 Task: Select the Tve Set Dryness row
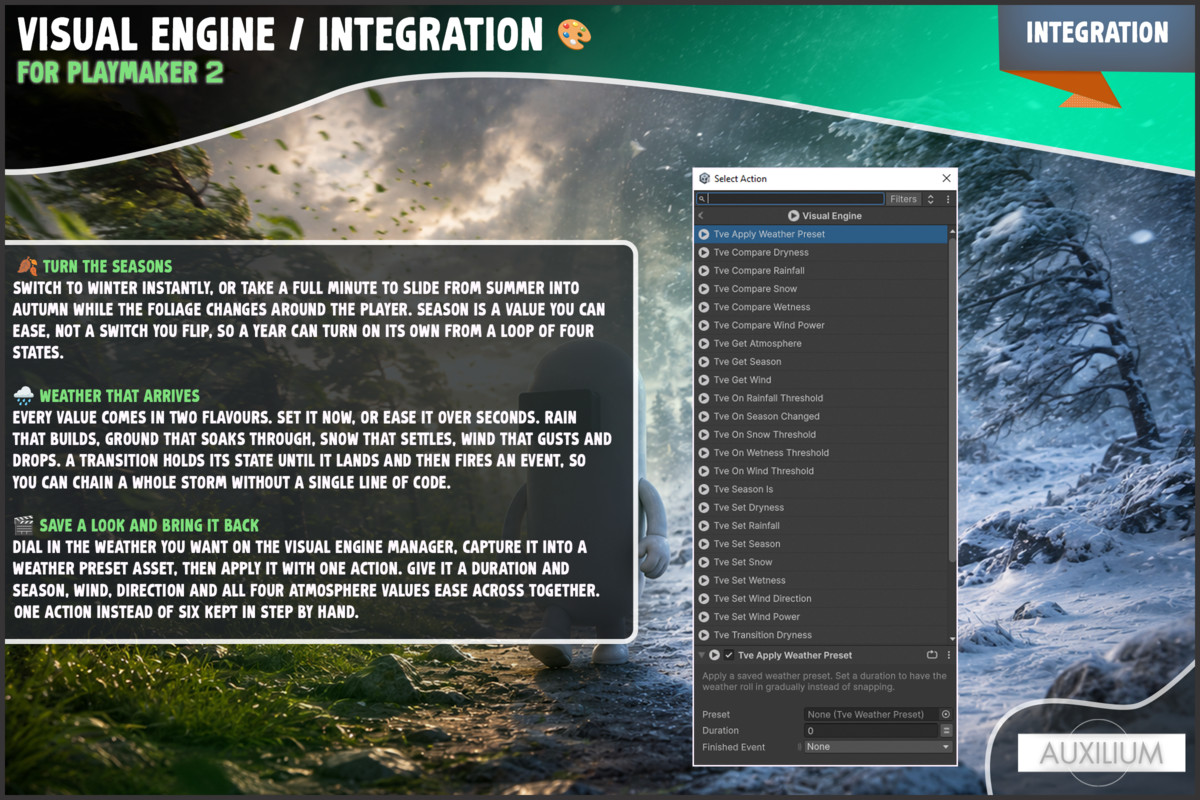(820, 507)
